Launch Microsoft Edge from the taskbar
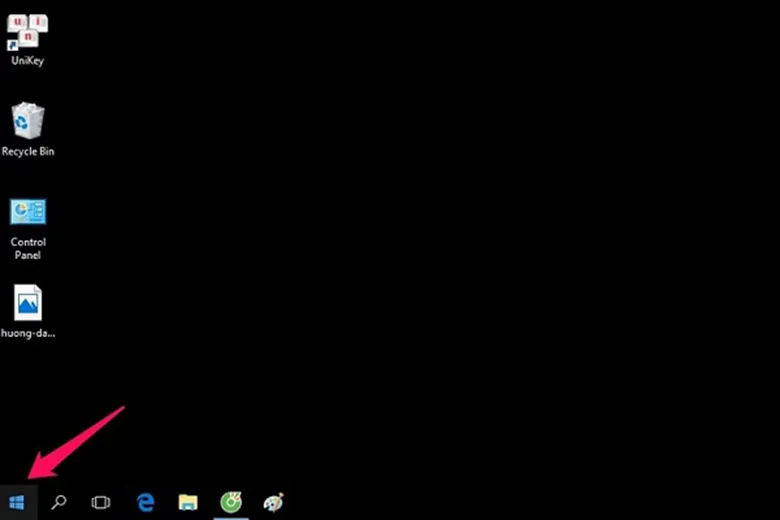The image size is (780, 520). (146, 502)
